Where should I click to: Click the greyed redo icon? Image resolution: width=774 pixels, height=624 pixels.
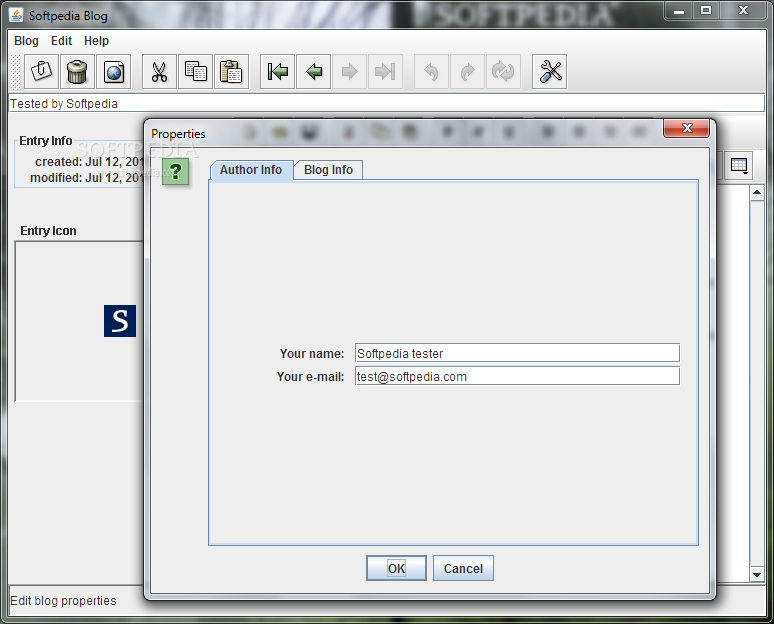(467, 72)
